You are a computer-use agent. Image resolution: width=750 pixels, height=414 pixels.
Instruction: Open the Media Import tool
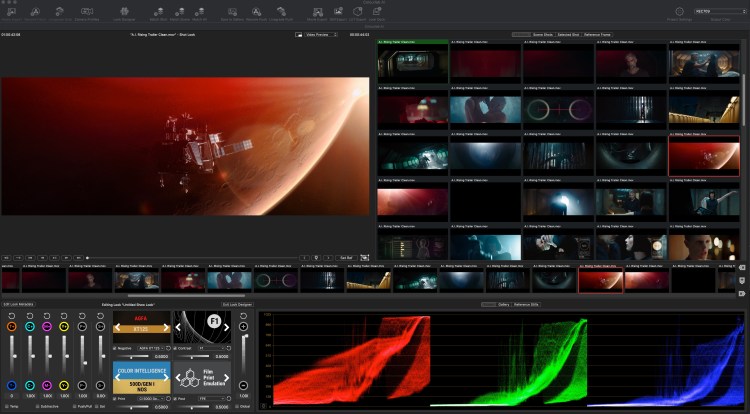(x=11, y=11)
